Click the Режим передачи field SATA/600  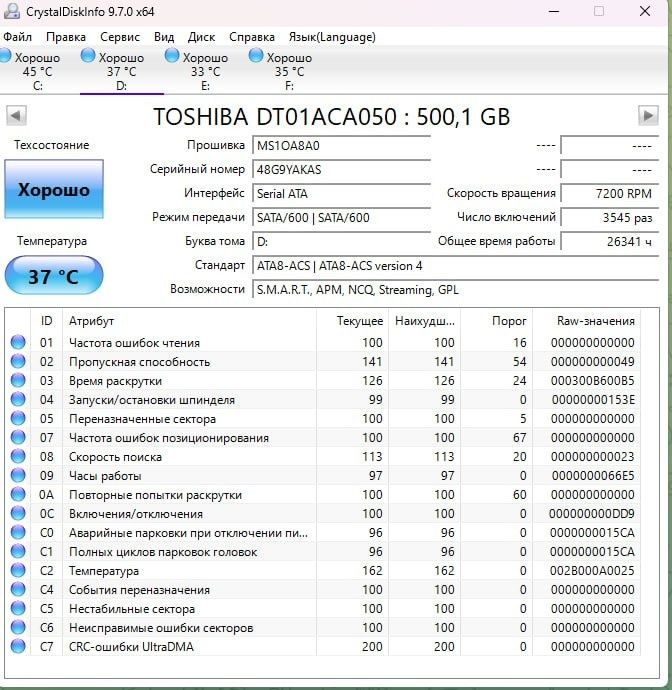coord(342,217)
